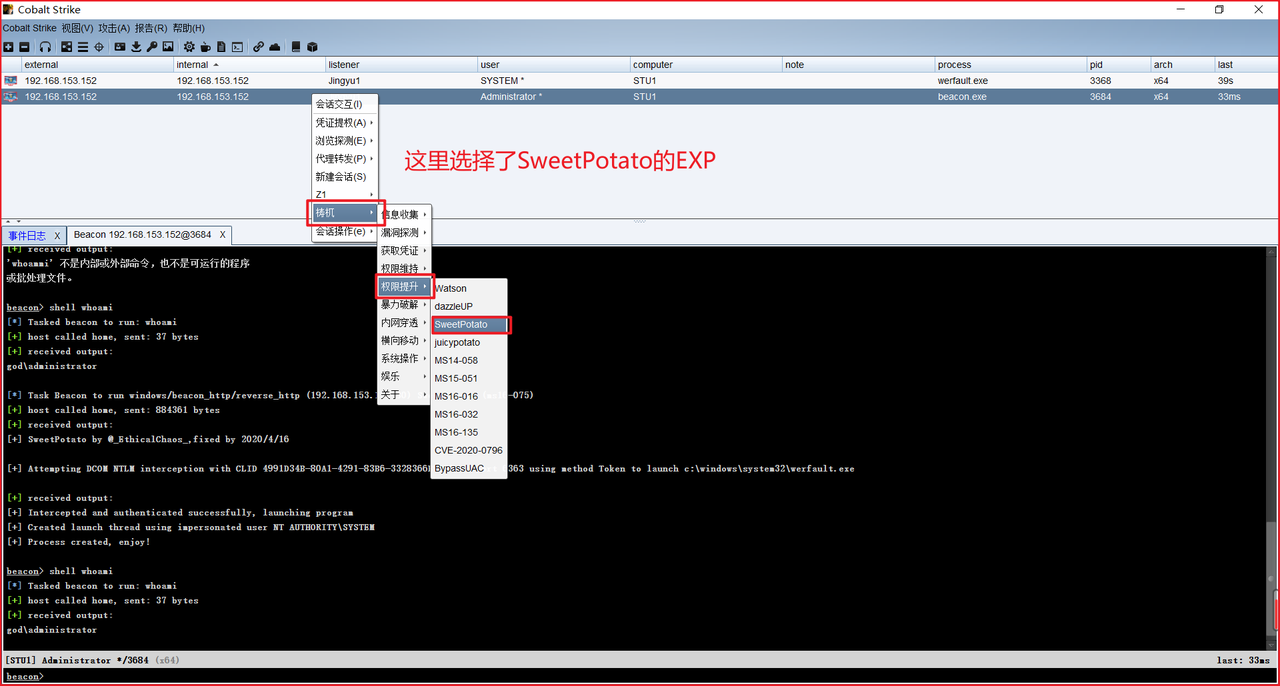Image resolution: width=1280 pixels, height=686 pixels.
Task: Open Help via the book icon
Action: 296,47
